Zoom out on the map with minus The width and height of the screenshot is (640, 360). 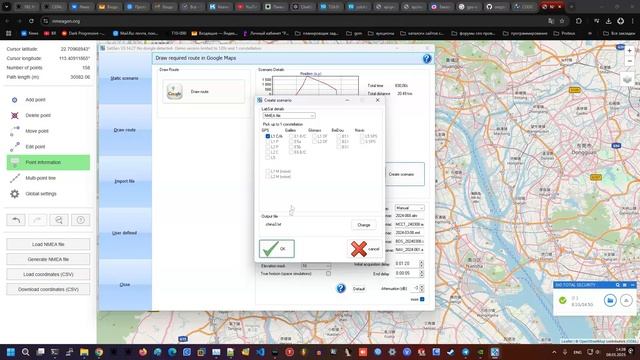(629, 61)
